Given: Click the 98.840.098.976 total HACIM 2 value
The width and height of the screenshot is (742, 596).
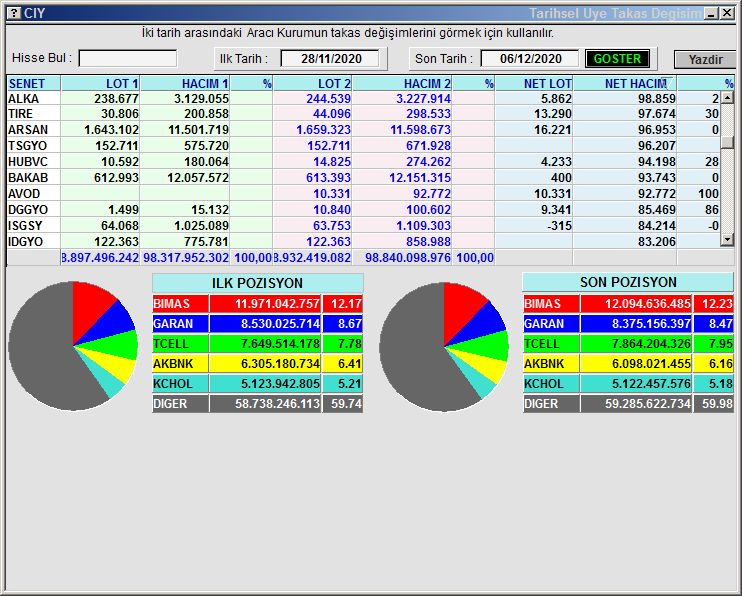Looking at the screenshot, I should (x=402, y=258).
